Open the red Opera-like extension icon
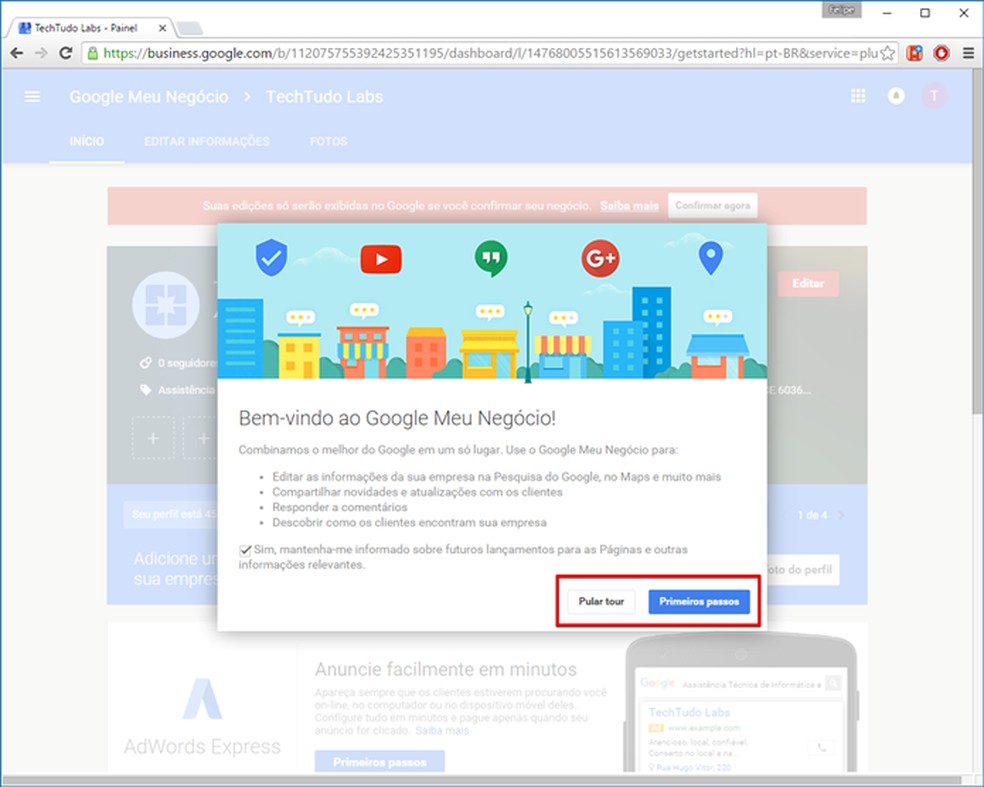 point(941,53)
